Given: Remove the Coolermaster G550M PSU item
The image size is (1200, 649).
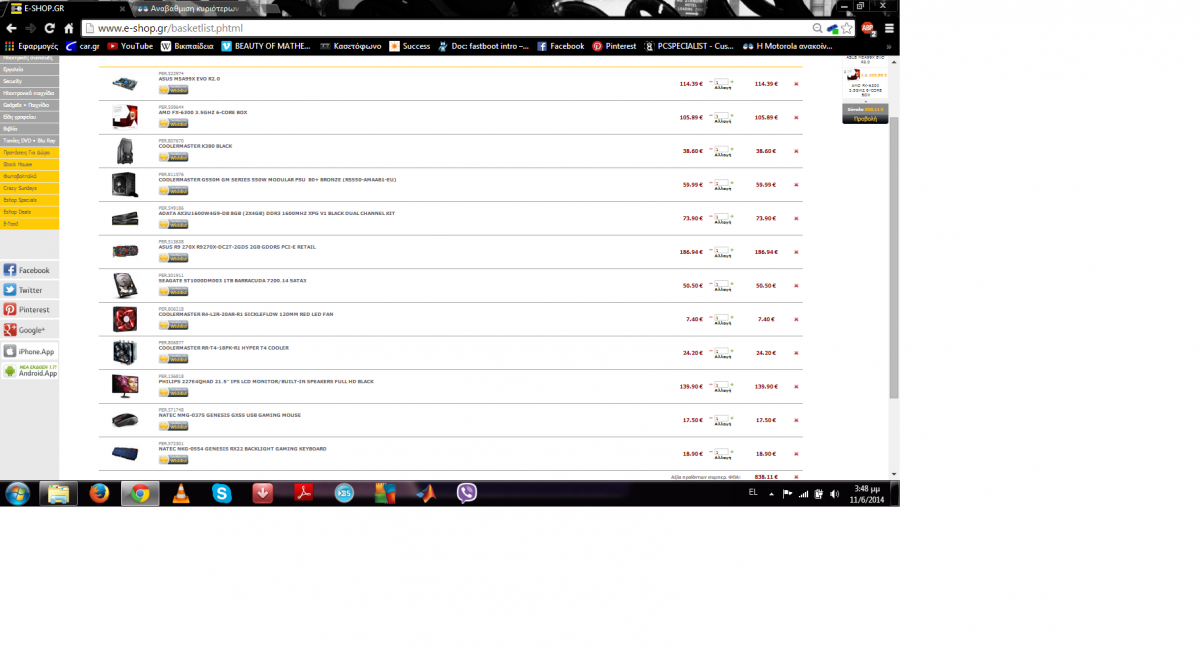Looking at the screenshot, I should [x=796, y=184].
